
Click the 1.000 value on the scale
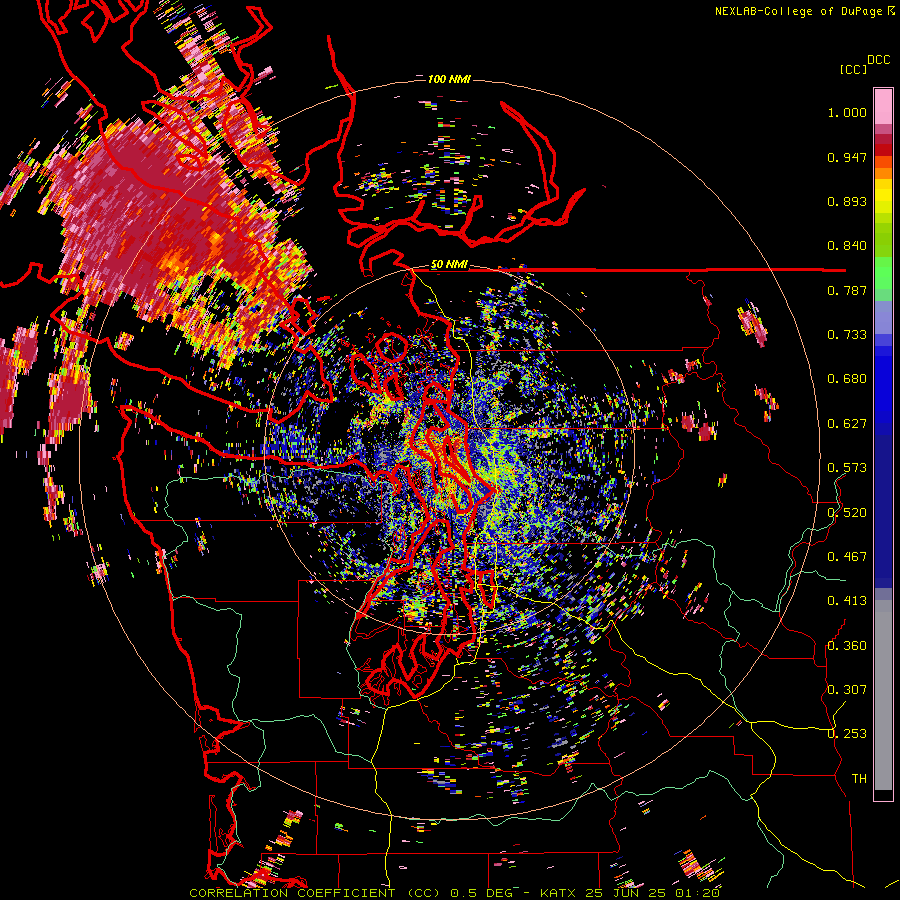coord(847,112)
